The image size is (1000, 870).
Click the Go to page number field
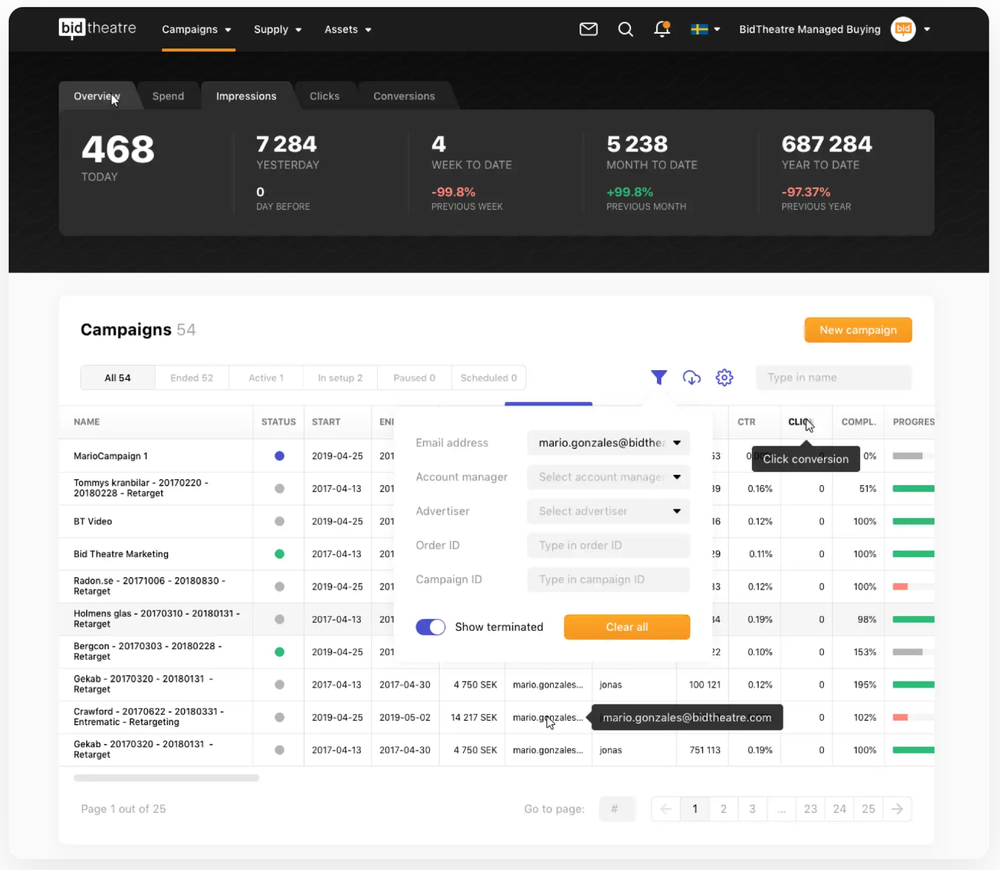click(x=617, y=809)
